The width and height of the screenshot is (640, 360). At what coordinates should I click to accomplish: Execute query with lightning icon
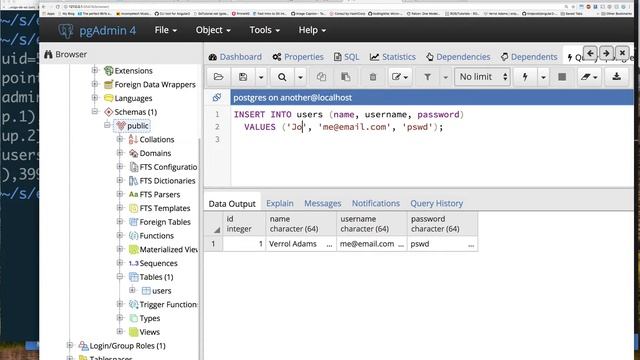(525, 77)
